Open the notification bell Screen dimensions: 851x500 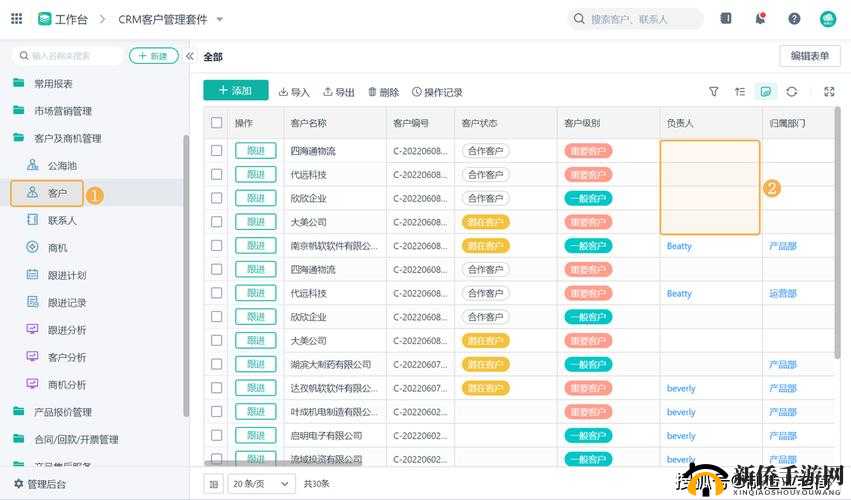click(760, 18)
